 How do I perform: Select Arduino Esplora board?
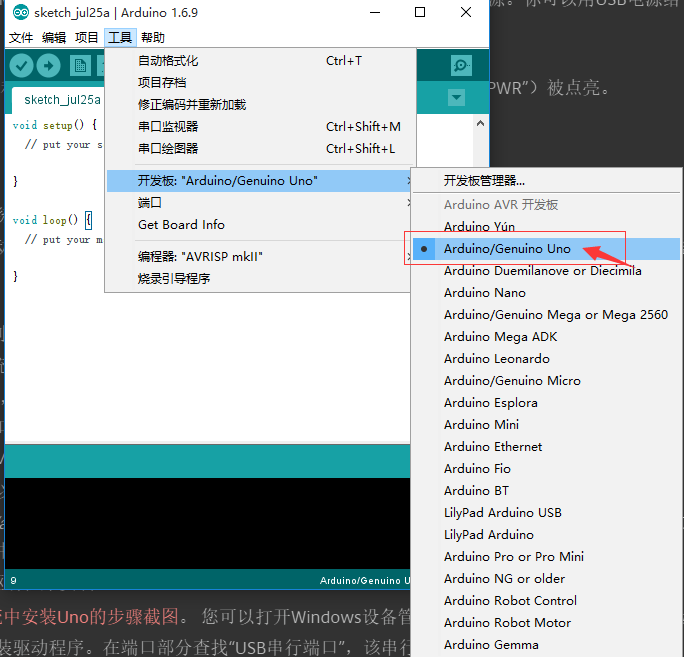pos(547,403)
